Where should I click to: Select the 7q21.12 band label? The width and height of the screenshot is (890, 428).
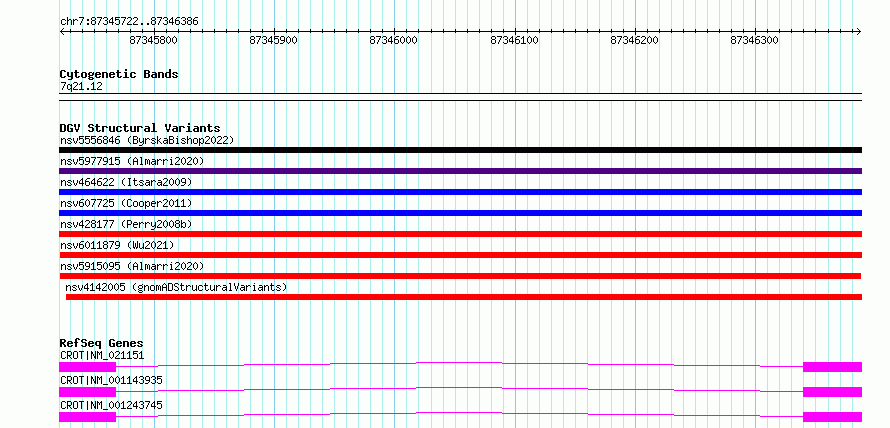click(x=81, y=87)
